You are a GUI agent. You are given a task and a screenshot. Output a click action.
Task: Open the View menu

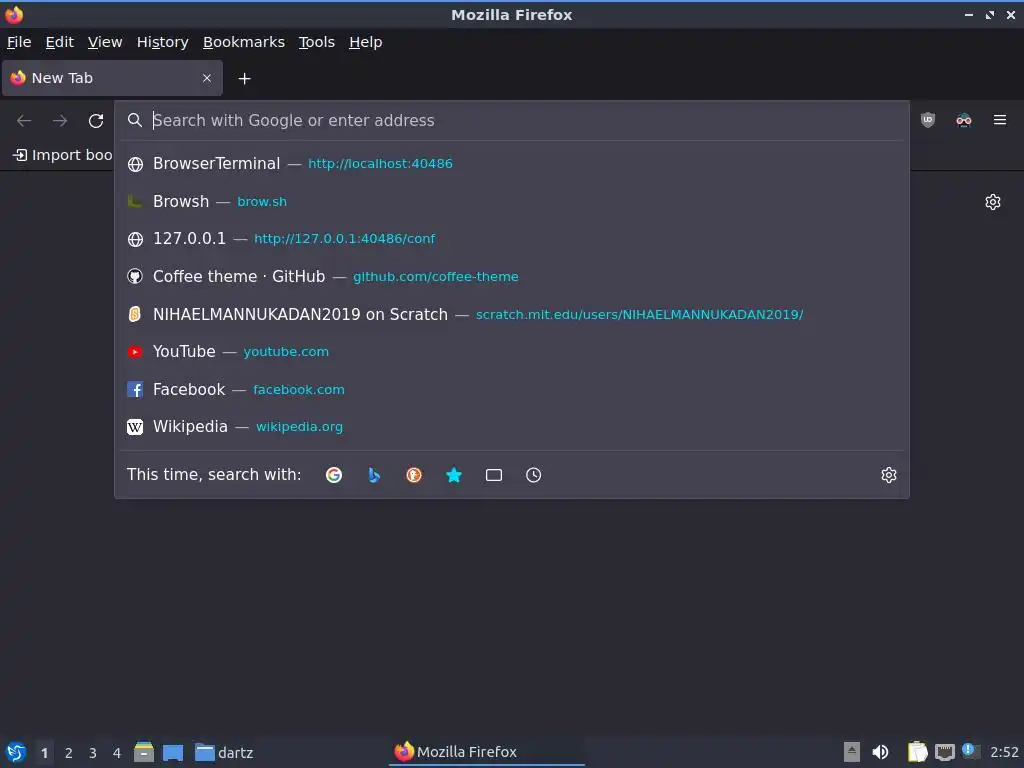click(105, 42)
